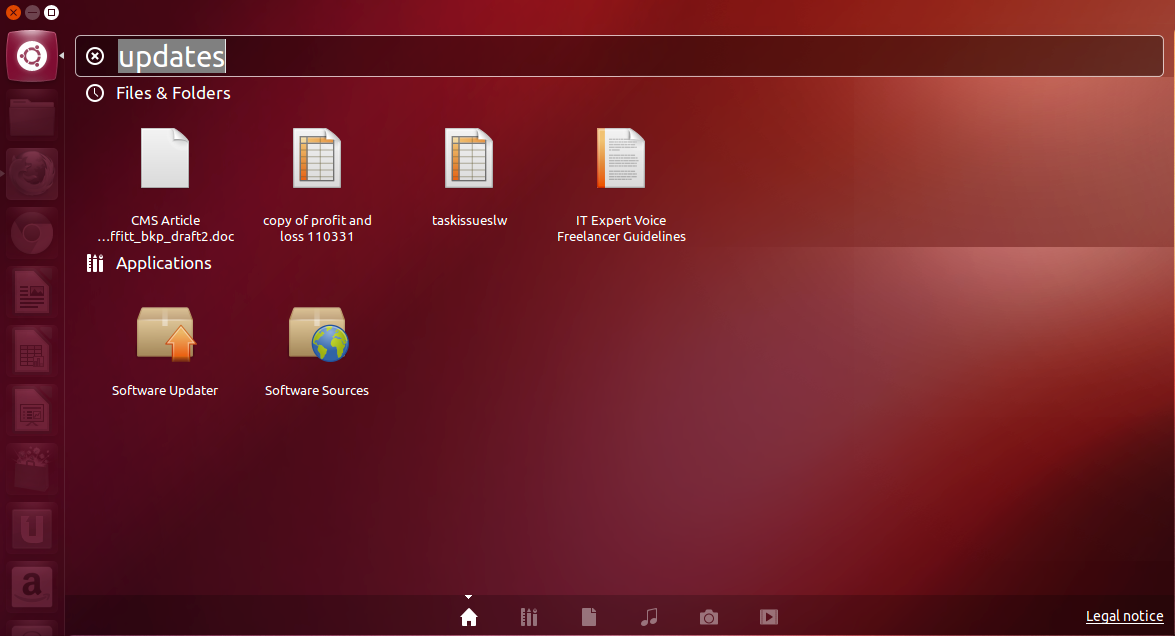The height and width of the screenshot is (636, 1175).
Task: Open LibreOffice Writer from the launcher
Action: point(31,292)
